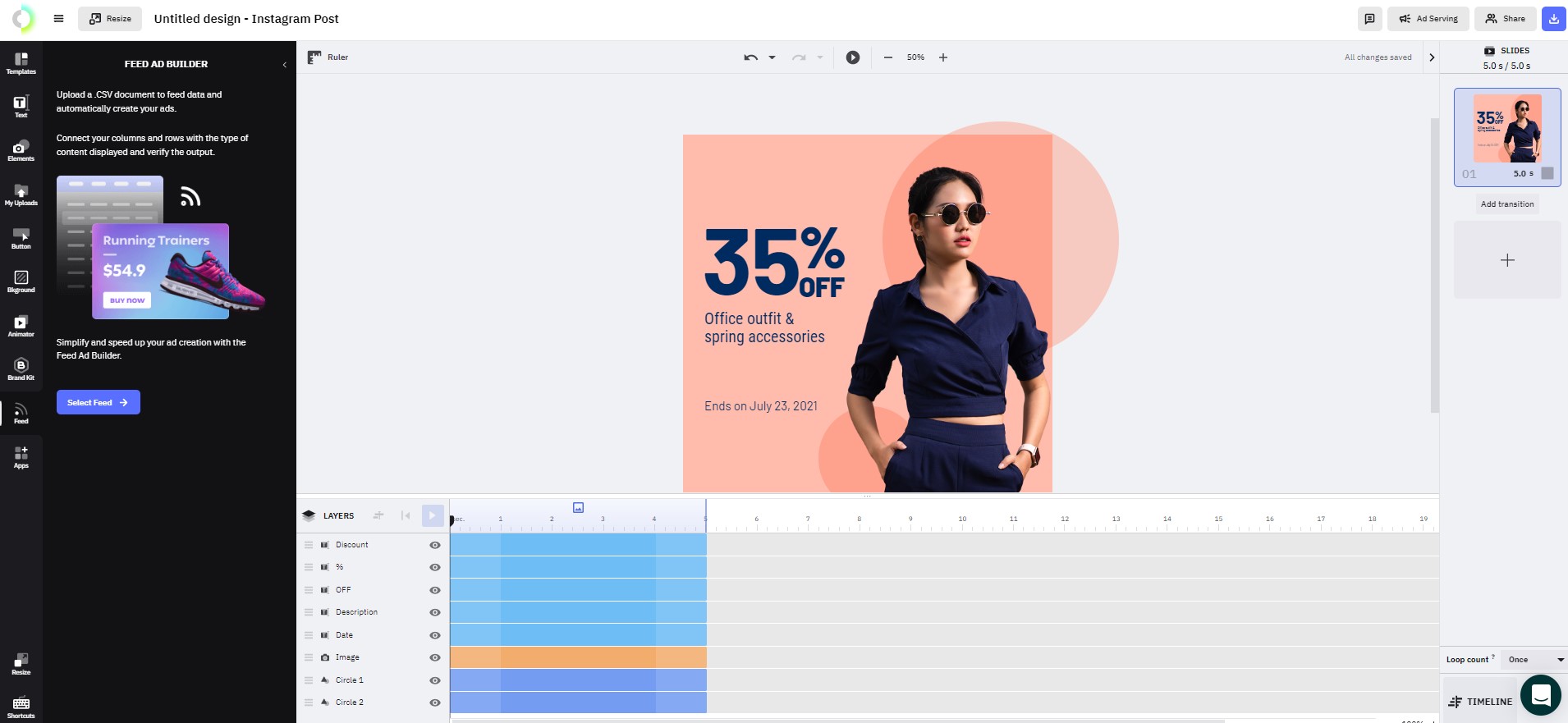The image size is (1568, 723).
Task: Hide the Circle 1 layer
Action: 435,680
